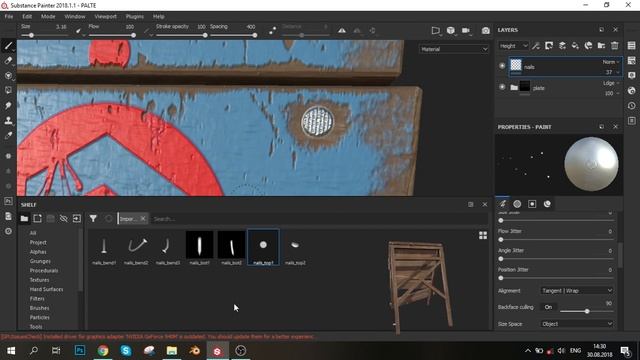Select the Polygon fill tool
640x360 pixels.
click(x=8, y=91)
